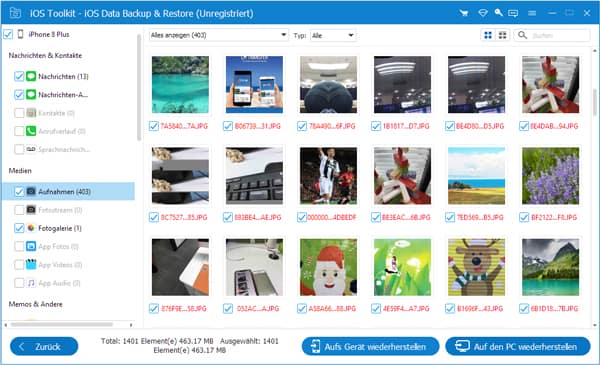The image size is (600, 365).
Task: Click the feedback chat icon in title bar
Action: pyautogui.click(x=513, y=13)
